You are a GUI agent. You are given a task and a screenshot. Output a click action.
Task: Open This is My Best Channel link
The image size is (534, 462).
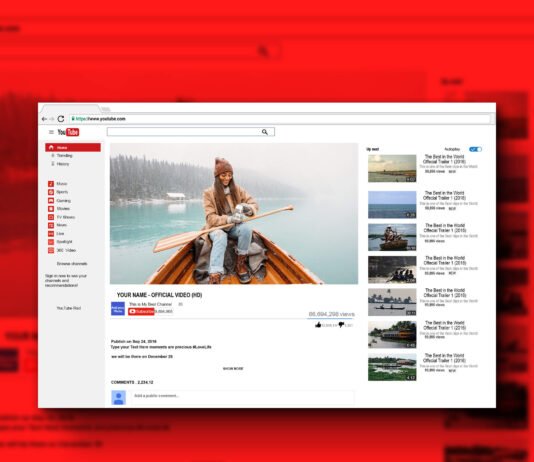(150, 304)
